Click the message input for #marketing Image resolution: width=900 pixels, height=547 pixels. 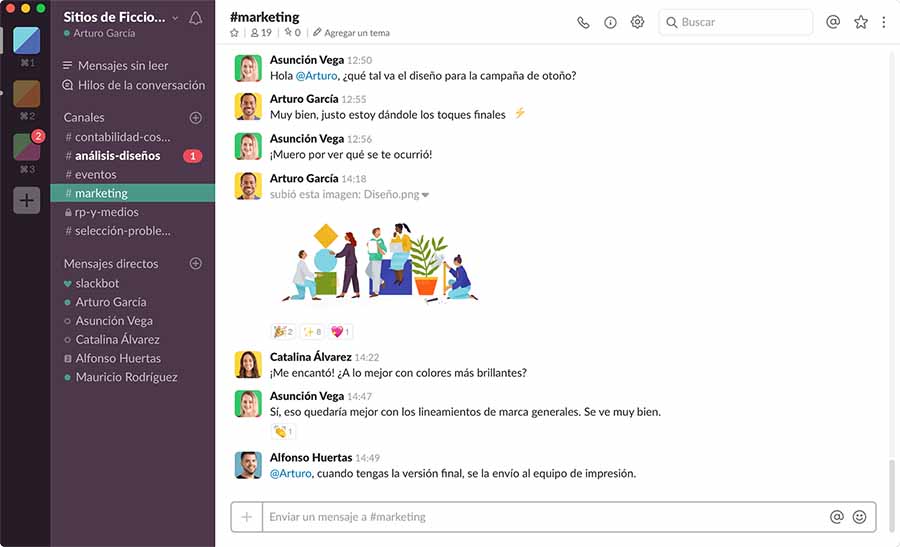tap(545, 517)
